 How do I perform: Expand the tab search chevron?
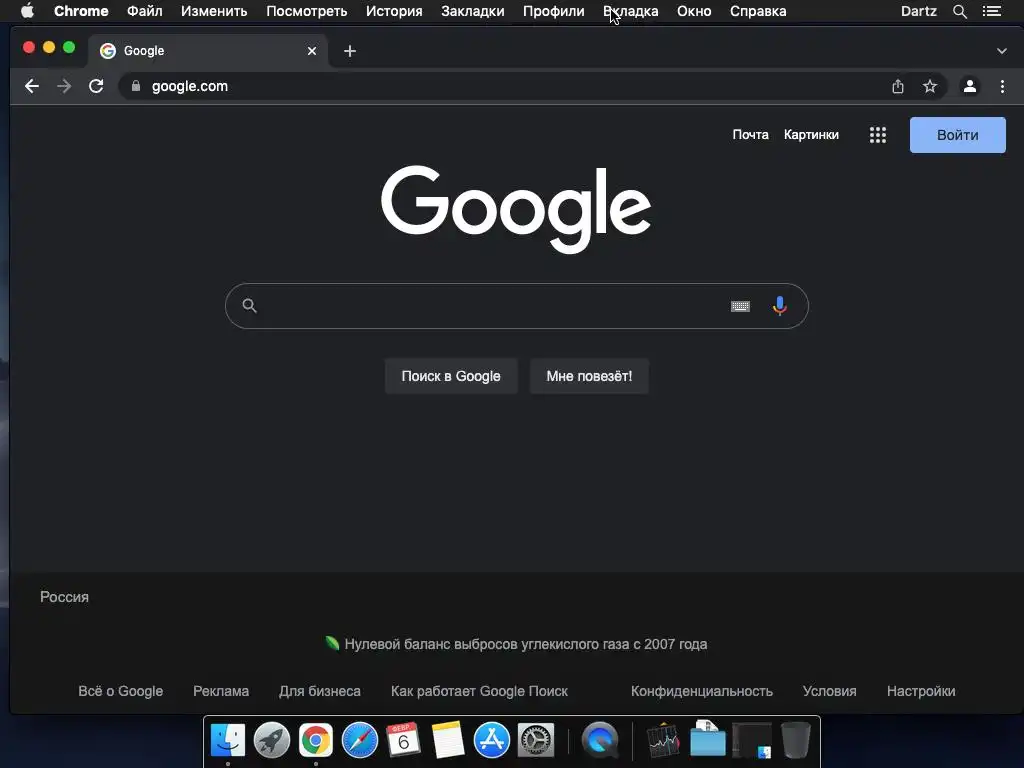(1002, 51)
